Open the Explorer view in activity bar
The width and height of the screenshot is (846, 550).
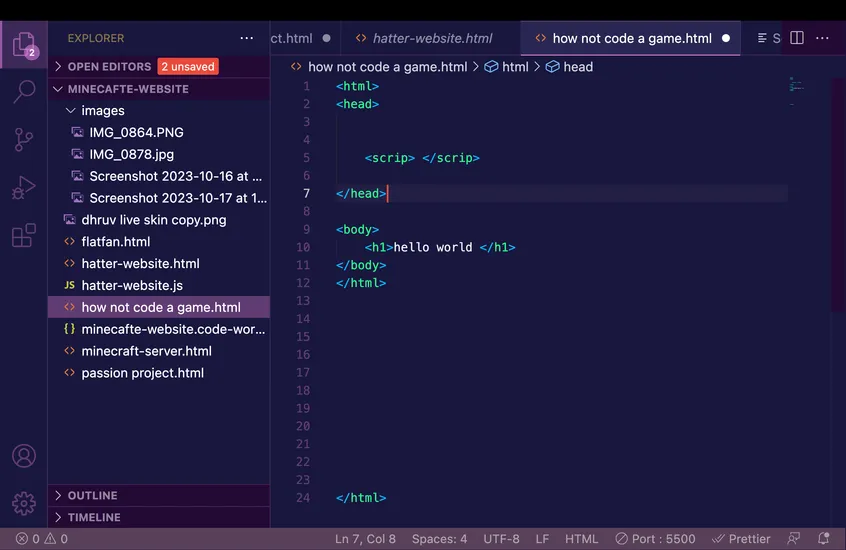click(x=23, y=44)
